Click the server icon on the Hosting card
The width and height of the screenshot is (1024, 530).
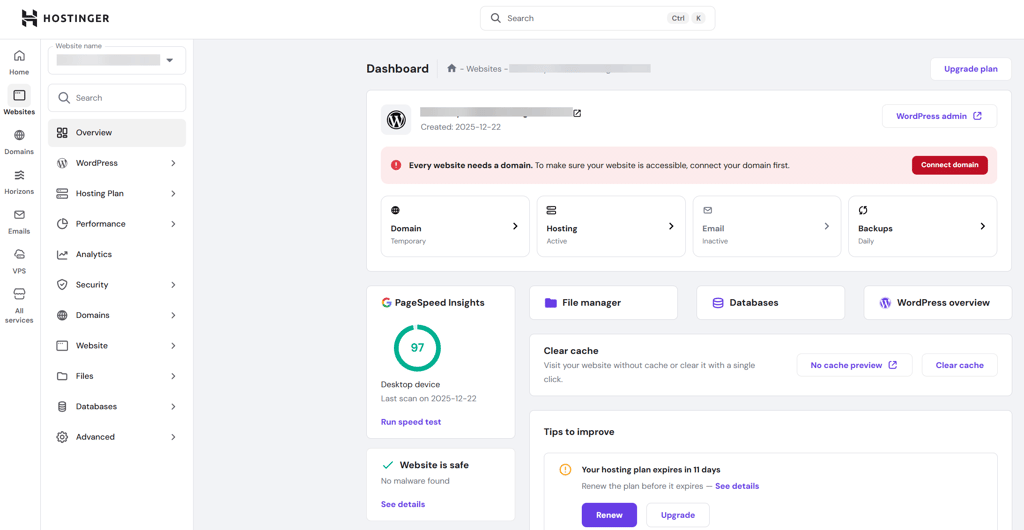551,210
